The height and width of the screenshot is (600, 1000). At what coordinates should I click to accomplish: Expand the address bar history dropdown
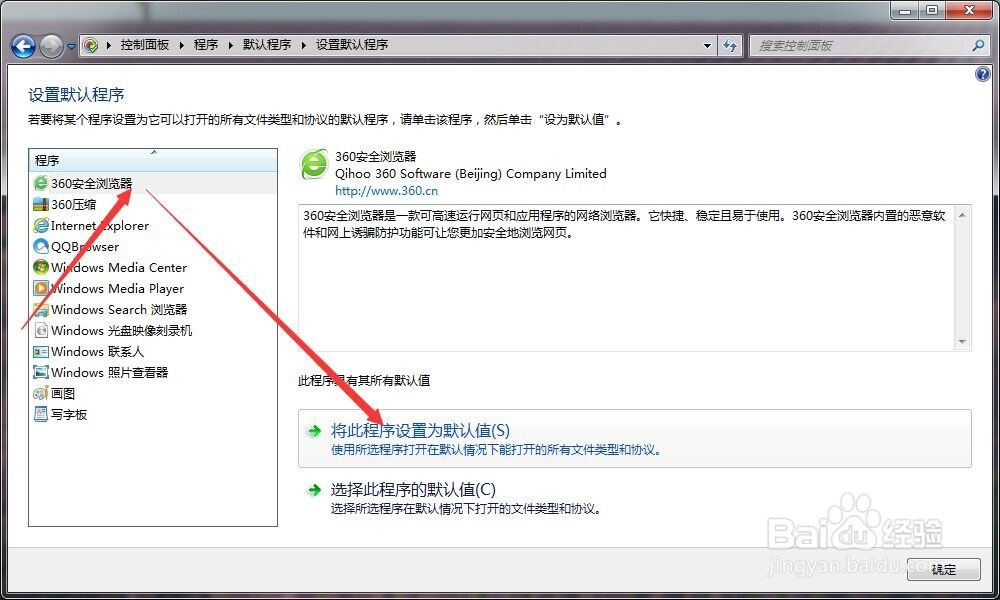(x=706, y=45)
